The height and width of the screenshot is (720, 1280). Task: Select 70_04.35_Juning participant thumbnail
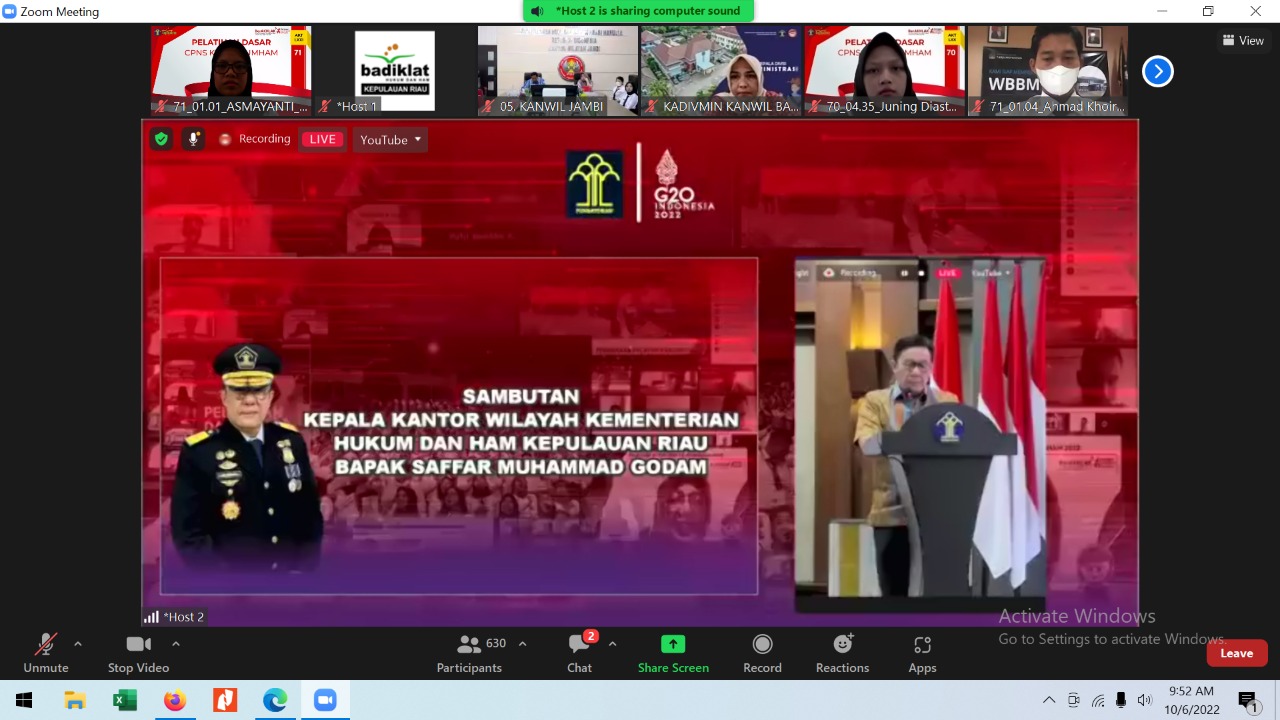(x=885, y=71)
